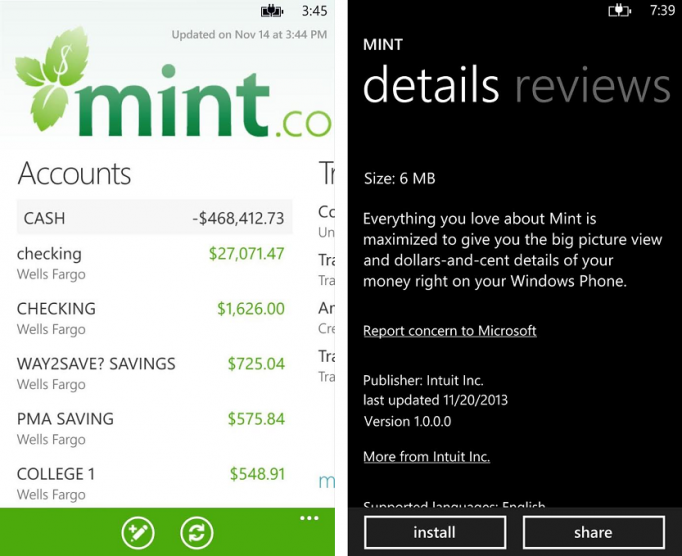Screen dimensions: 682x556
Task: Switch to the reviews tab
Action: pos(593,86)
